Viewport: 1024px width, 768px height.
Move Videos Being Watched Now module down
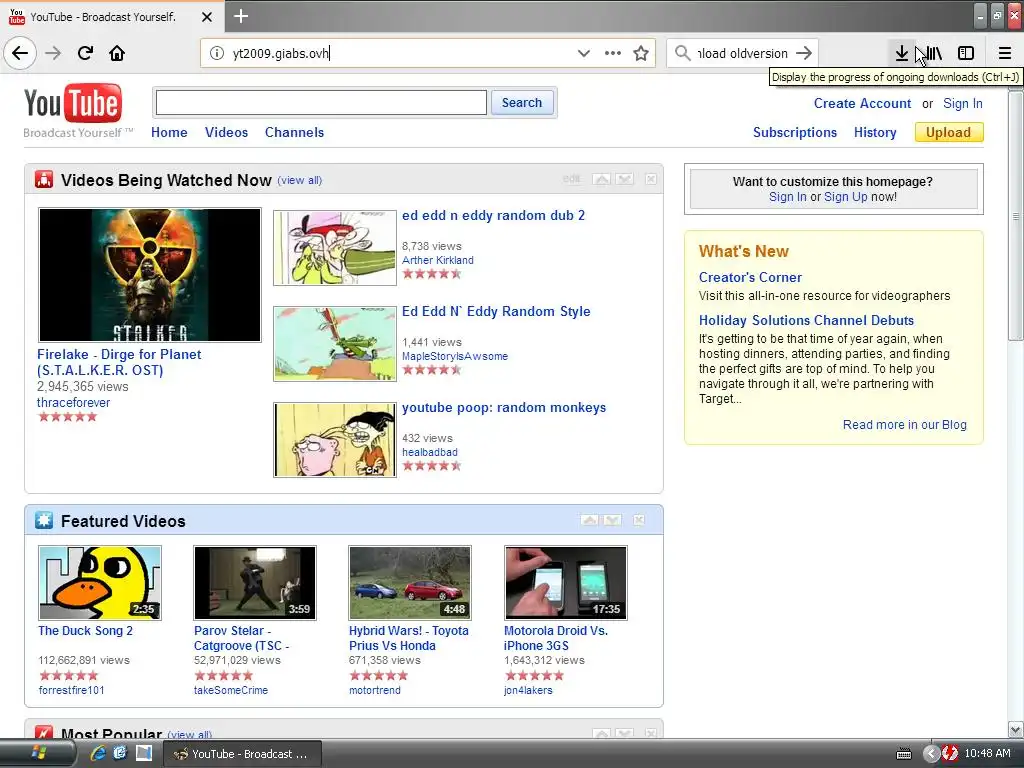point(625,179)
